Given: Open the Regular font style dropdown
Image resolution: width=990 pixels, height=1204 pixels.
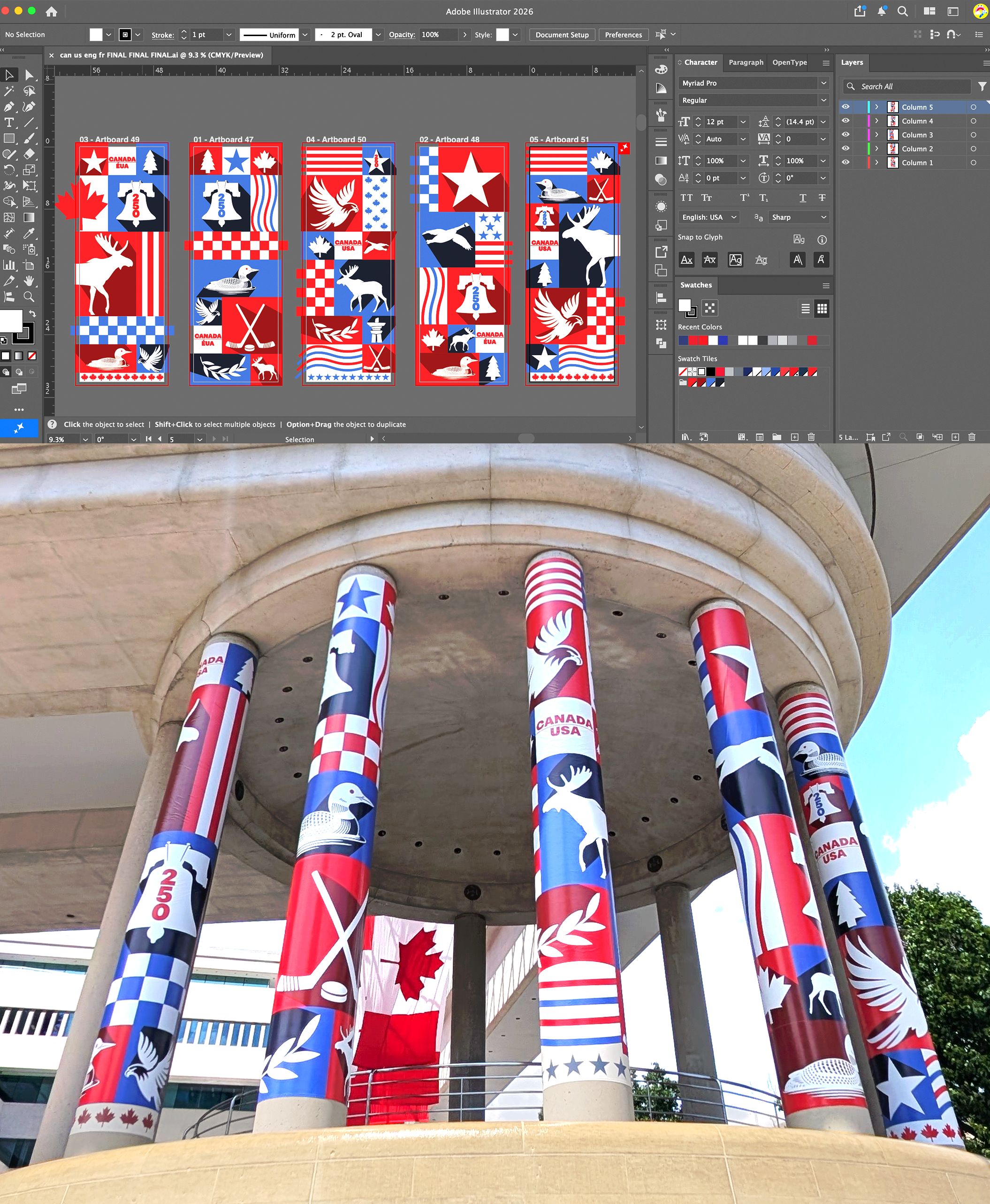Looking at the screenshot, I should 823,100.
